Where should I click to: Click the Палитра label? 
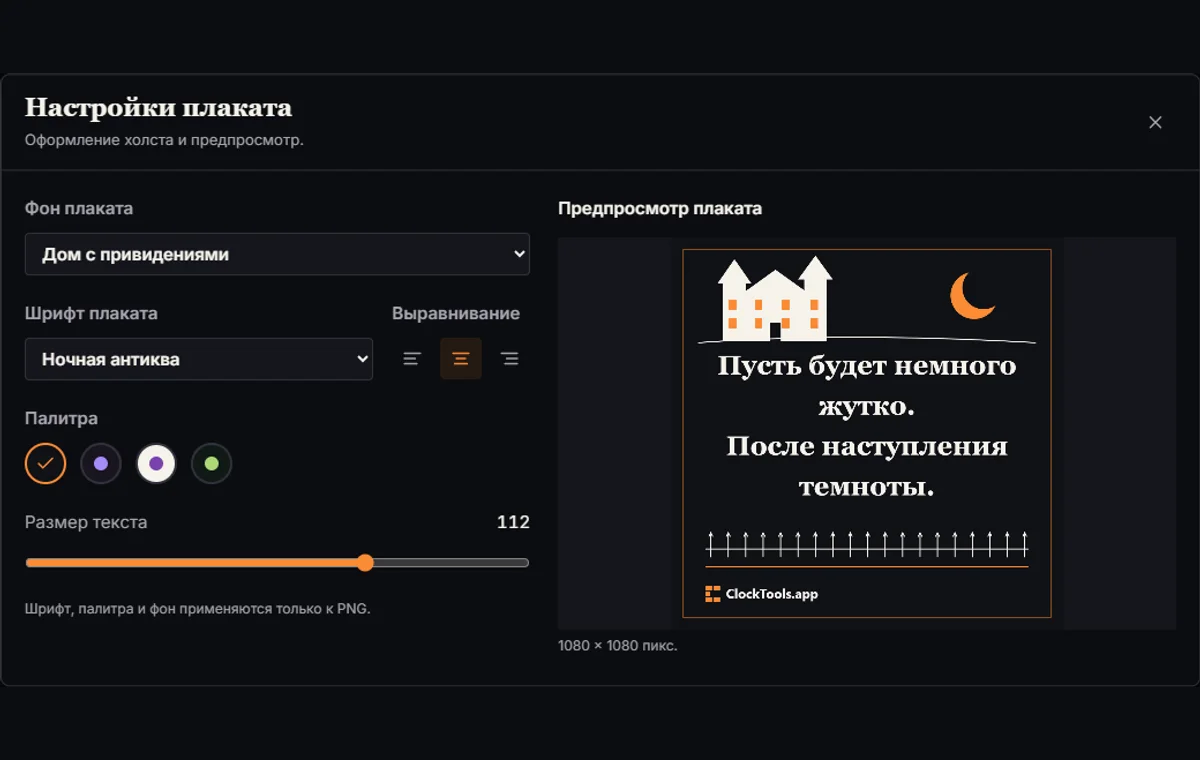tap(61, 418)
